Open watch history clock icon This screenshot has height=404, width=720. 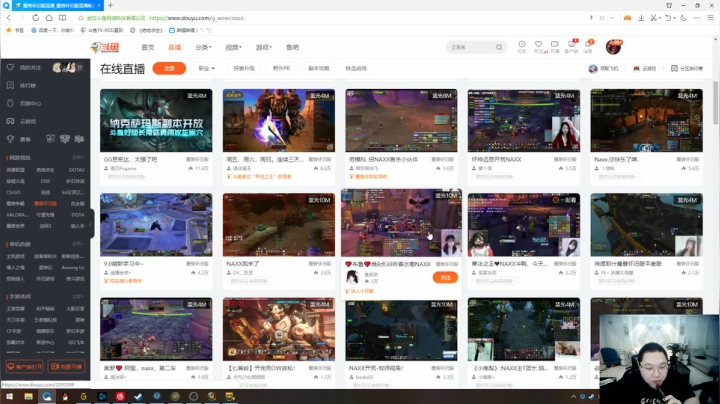click(x=522, y=45)
